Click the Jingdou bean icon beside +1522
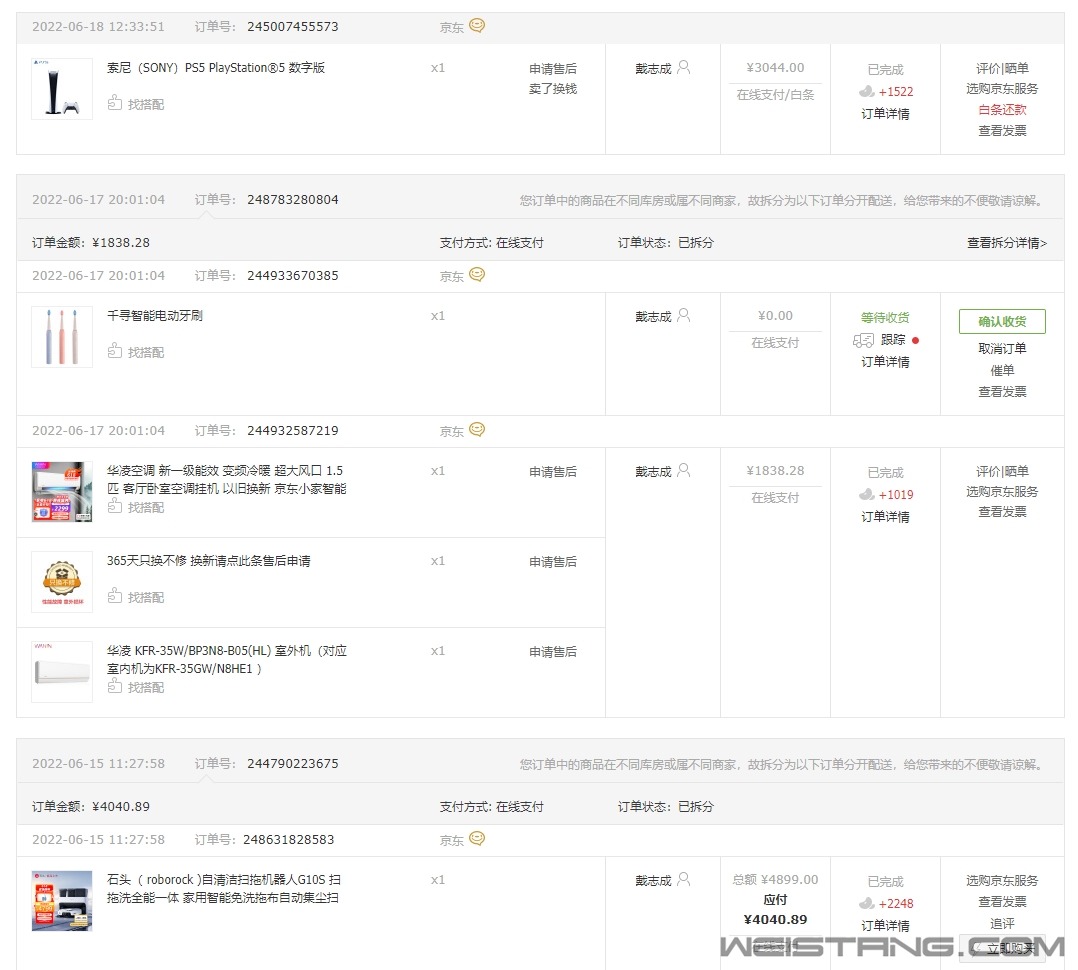The height and width of the screenshot is (970, 1078). 867,91
